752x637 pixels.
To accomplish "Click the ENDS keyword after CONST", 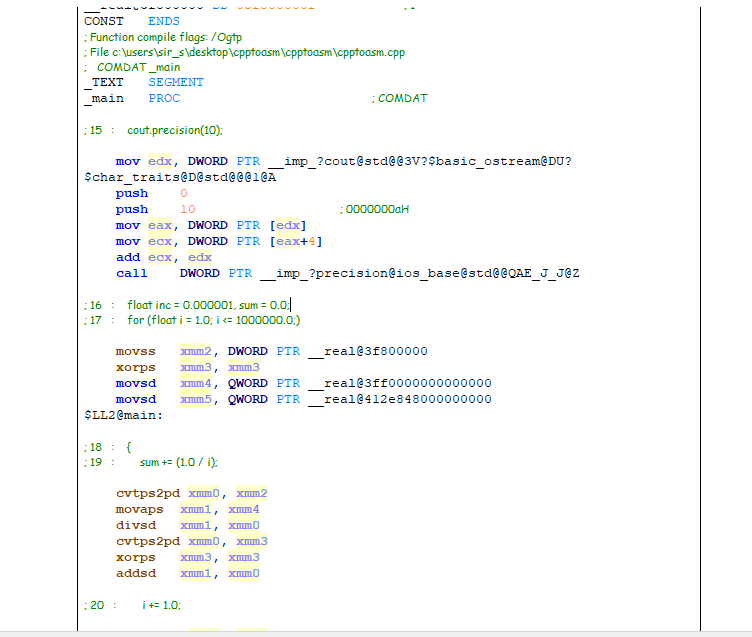I will (x=164, y=22).
